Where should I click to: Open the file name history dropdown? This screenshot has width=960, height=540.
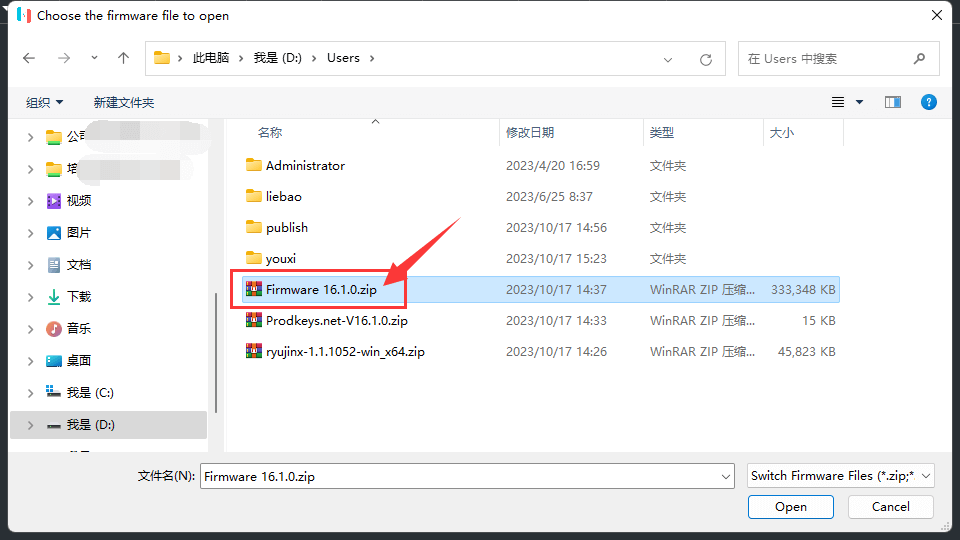(726, 476)
